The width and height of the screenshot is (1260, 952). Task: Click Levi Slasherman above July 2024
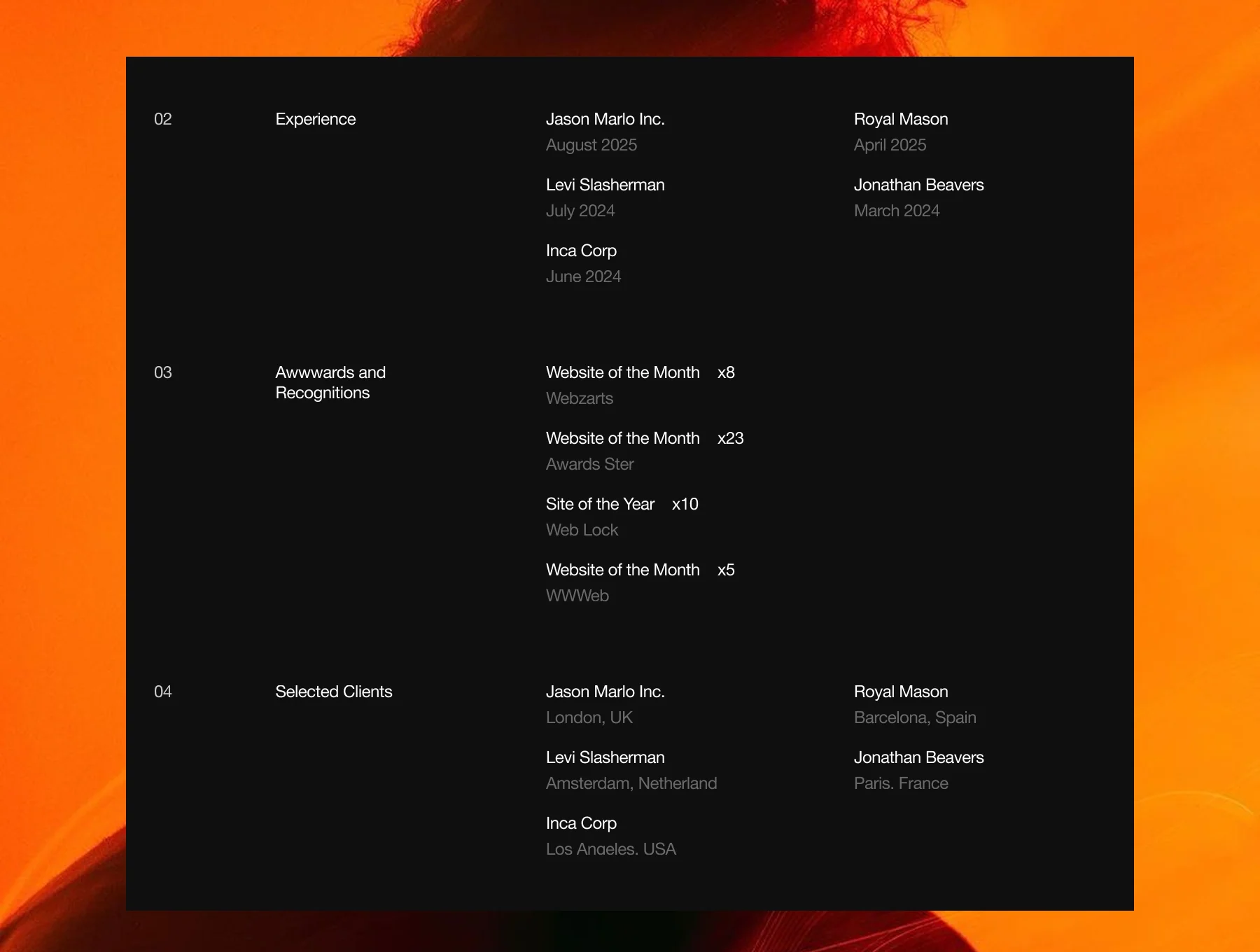[x=605, y=185]
